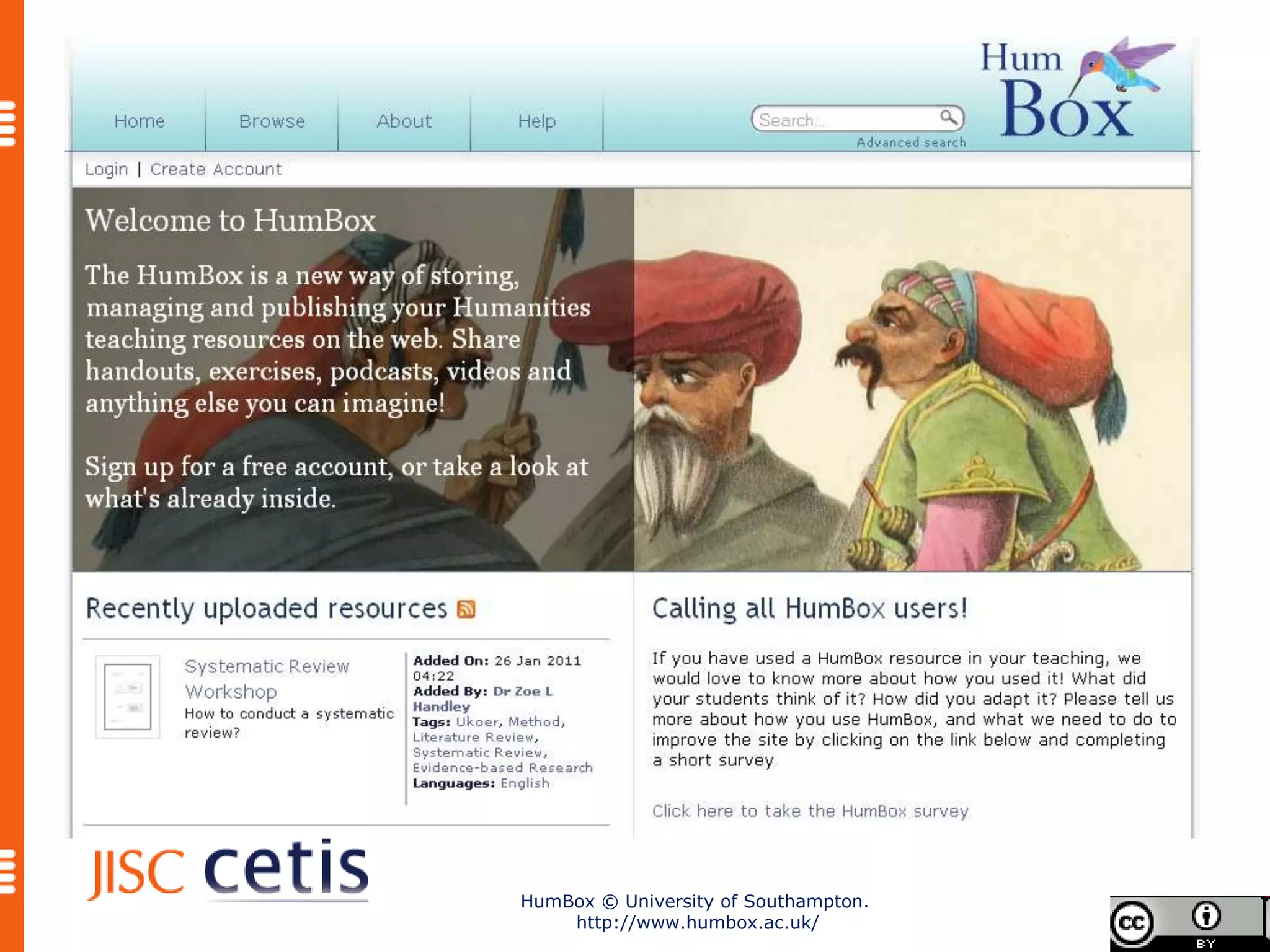Select the Literature Review tag
Viewport: 1270px width, 952px height.
coord(474,737)
